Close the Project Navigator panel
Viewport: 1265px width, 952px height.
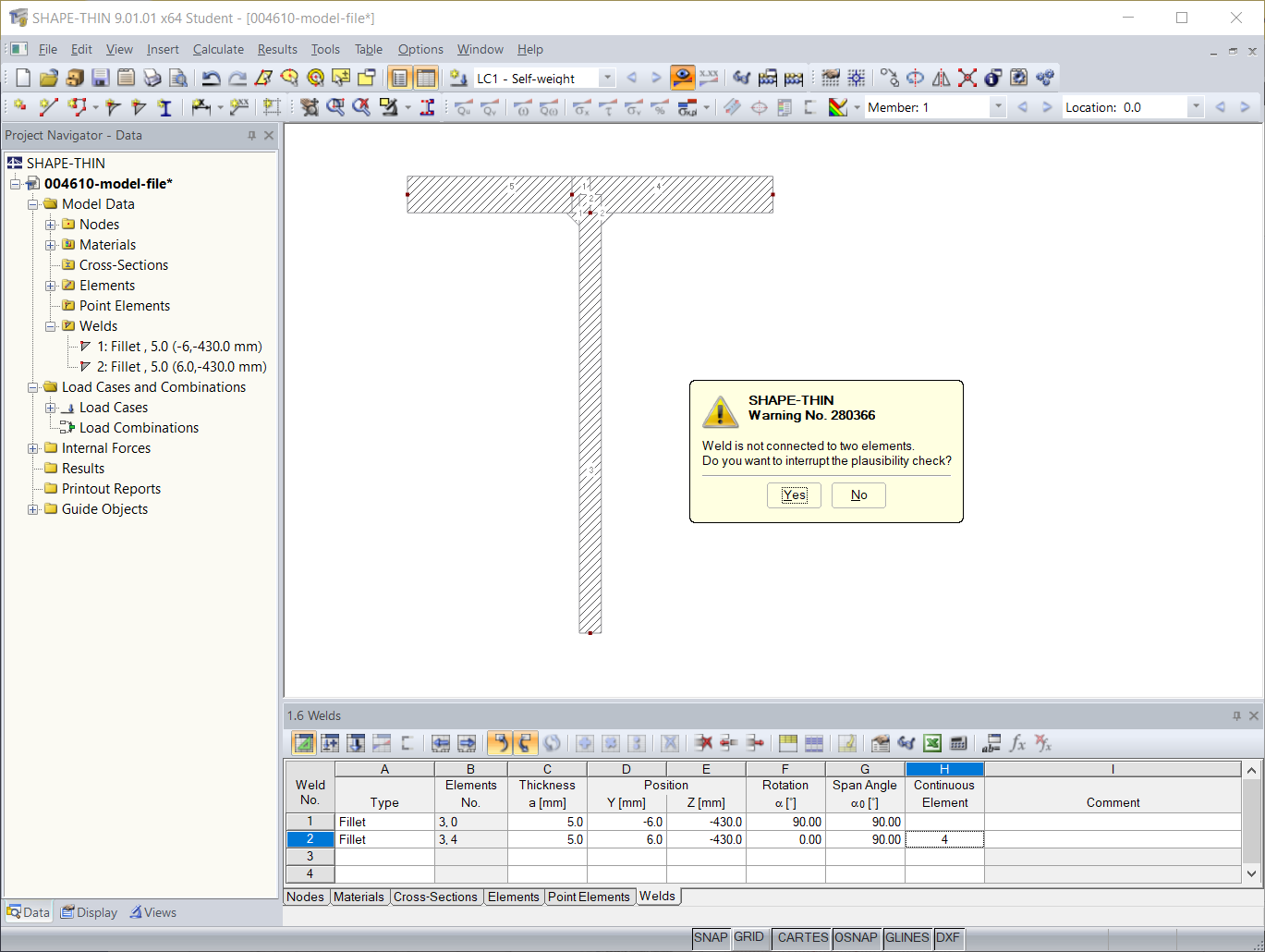(x=269, y=135)
